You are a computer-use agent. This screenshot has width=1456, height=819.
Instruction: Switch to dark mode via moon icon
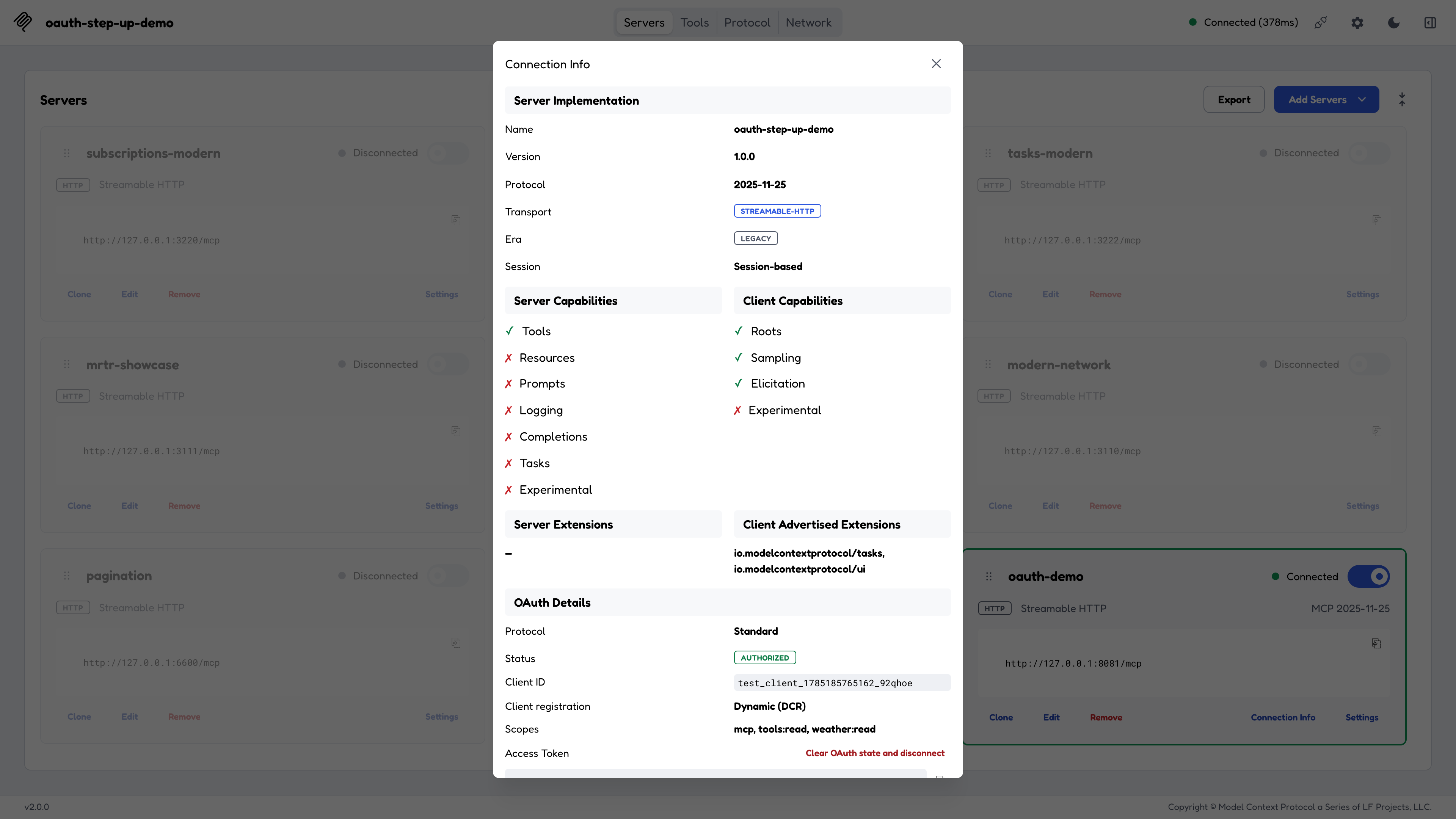click(x=1394, y=23)
